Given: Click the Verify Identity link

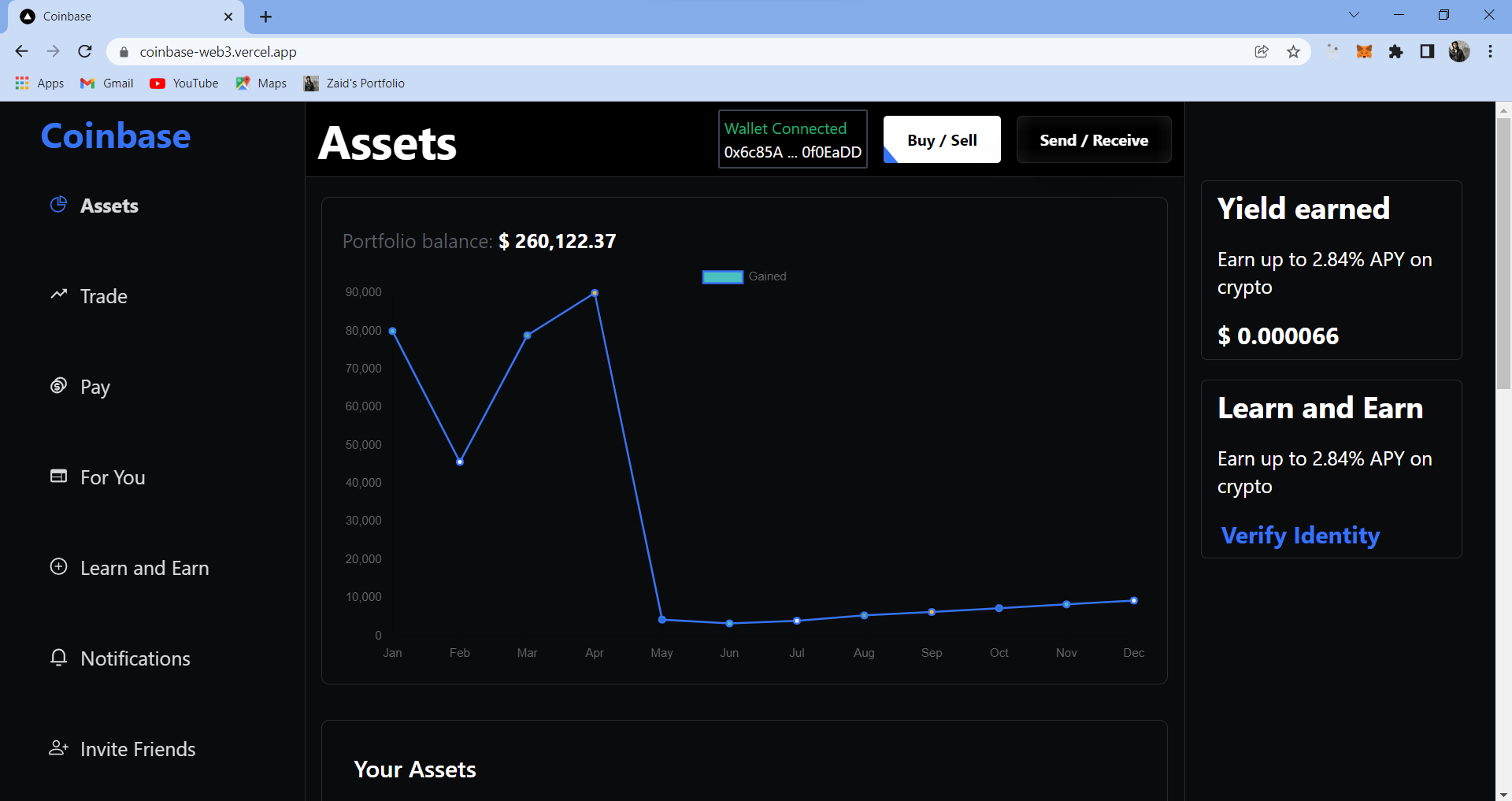Looking at the screenshot, I should pyautogui.click(x=1300, y=536).
